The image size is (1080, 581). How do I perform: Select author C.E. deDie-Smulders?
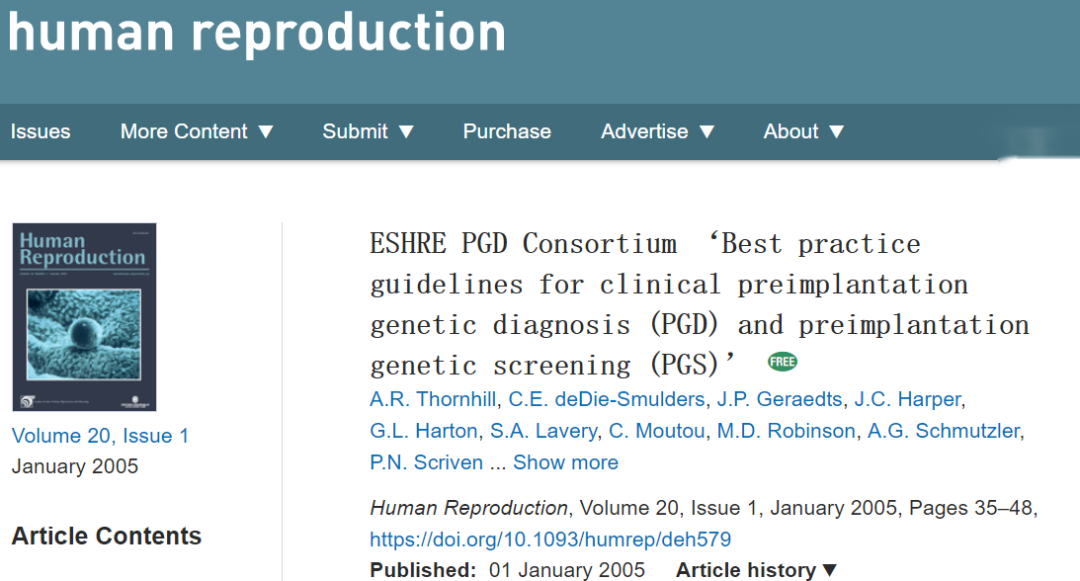click(607, 399)
